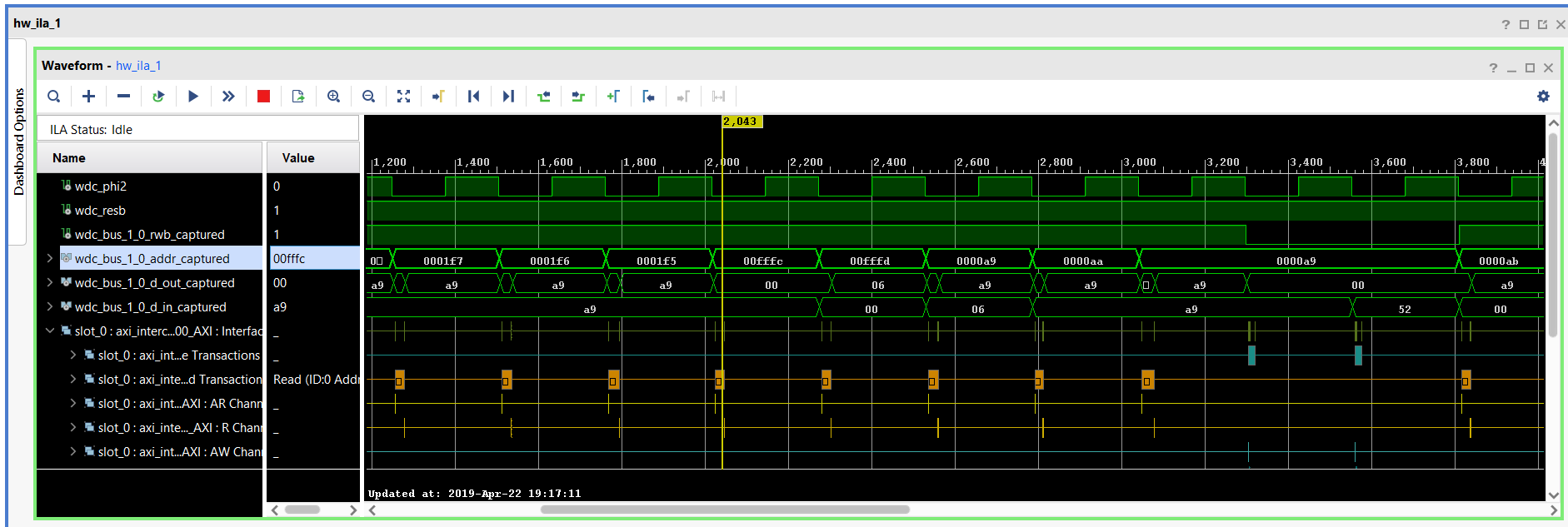Jump to the last time with the end icon
The height and width of the screenshot is (527, 1568).
pyautogui.click(x=508, y=97)
